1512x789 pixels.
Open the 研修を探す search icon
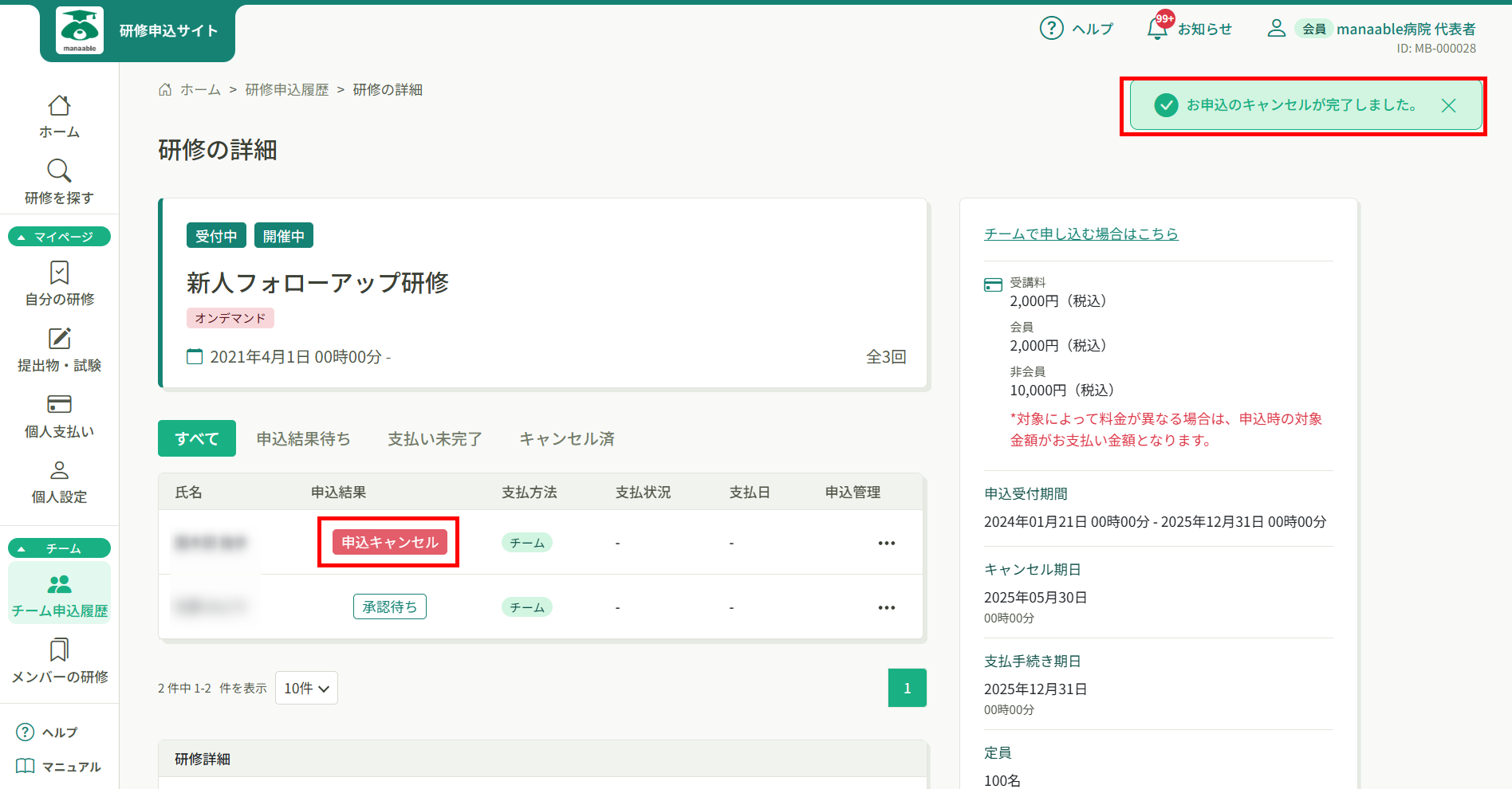point(59,171)
